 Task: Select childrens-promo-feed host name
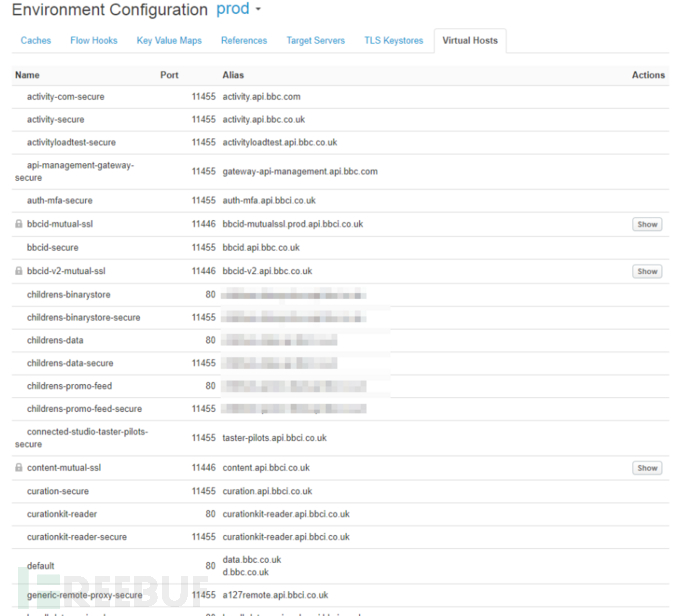pyautogui.click(x=70, y=386)
